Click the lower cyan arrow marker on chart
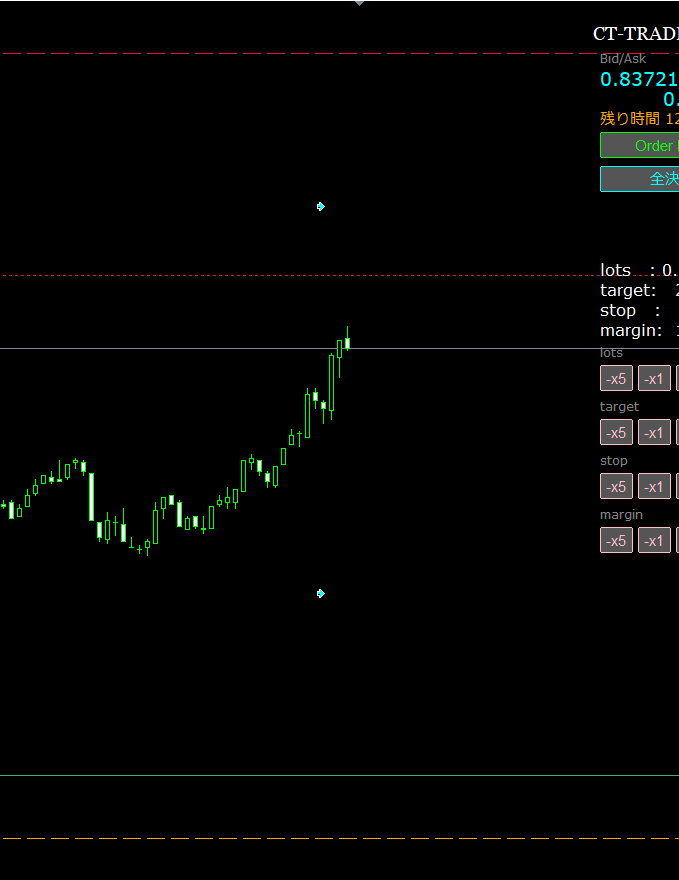Viewport: 679px width, 880px height. tap(320, 593)
